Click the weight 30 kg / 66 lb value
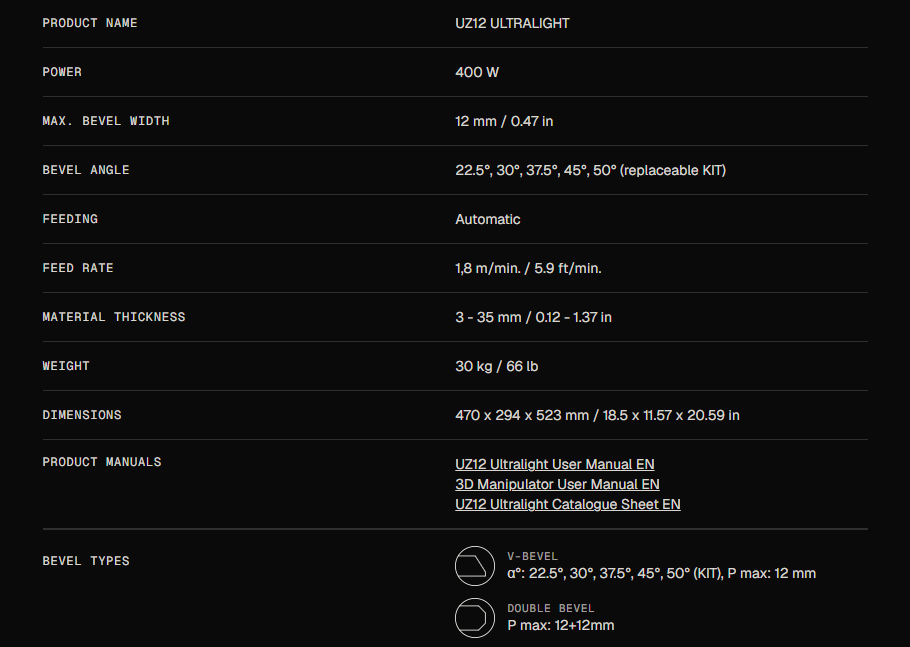The image size is (910, 647). [x=496, y=366]
